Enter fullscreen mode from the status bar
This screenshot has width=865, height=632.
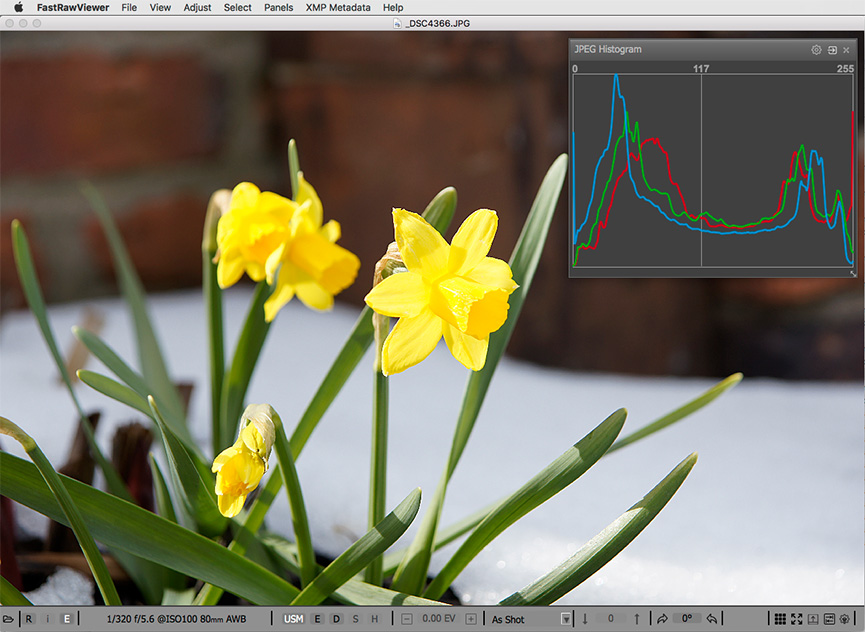pos(797,619)
